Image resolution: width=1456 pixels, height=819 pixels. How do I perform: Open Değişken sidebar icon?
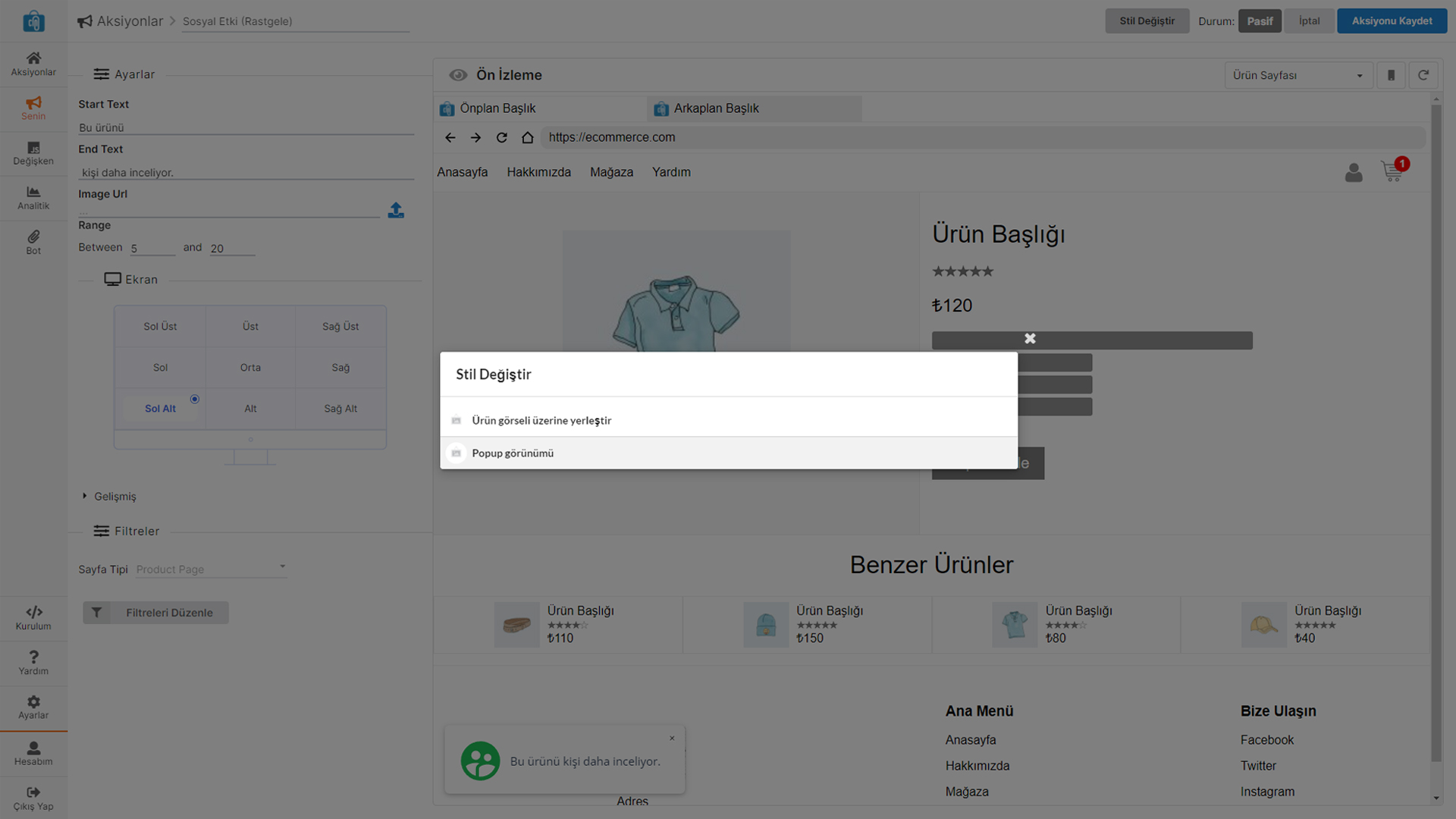pyautogui.click(x=33, y=152)
